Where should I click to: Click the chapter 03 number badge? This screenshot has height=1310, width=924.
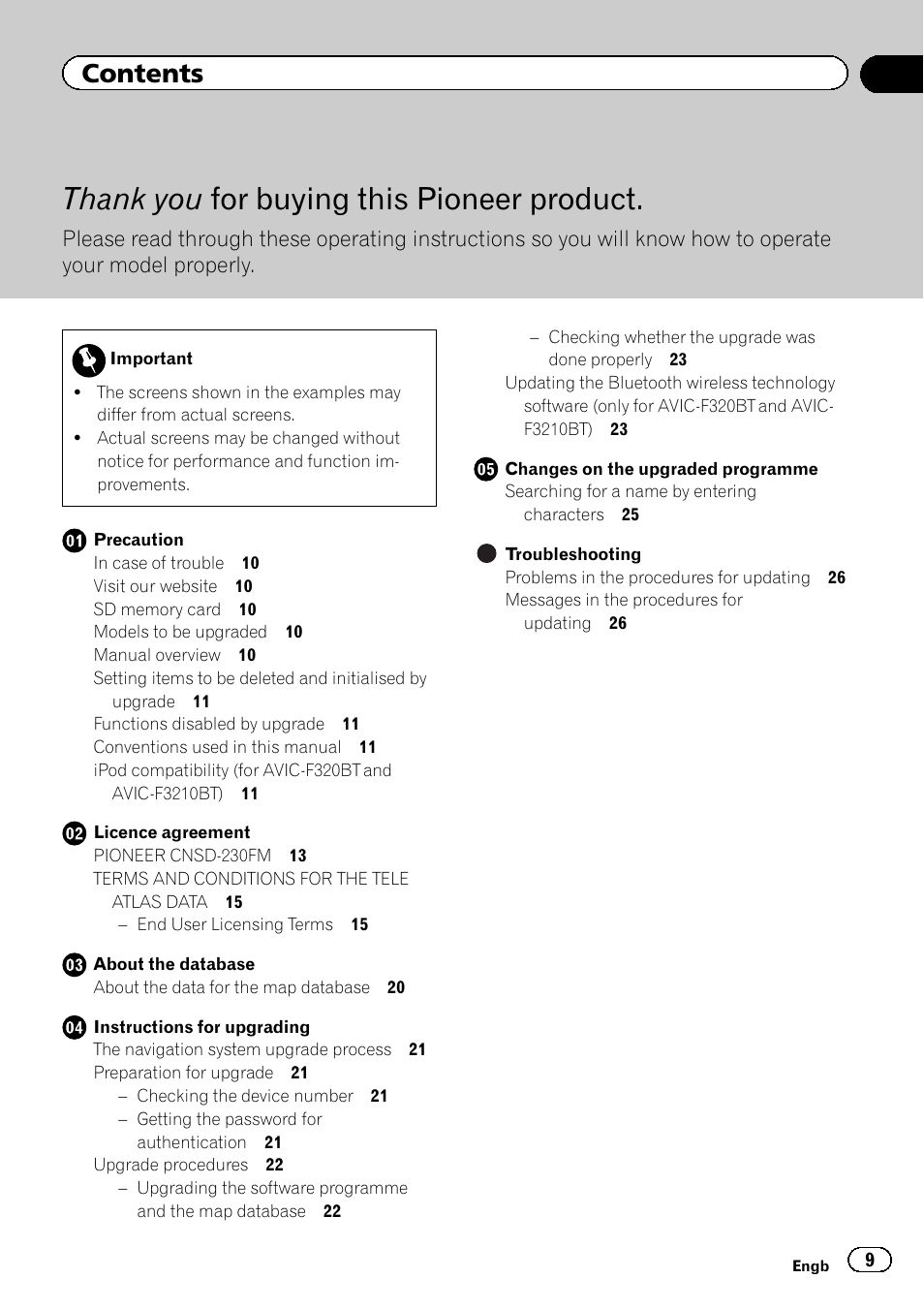point(75,965)
